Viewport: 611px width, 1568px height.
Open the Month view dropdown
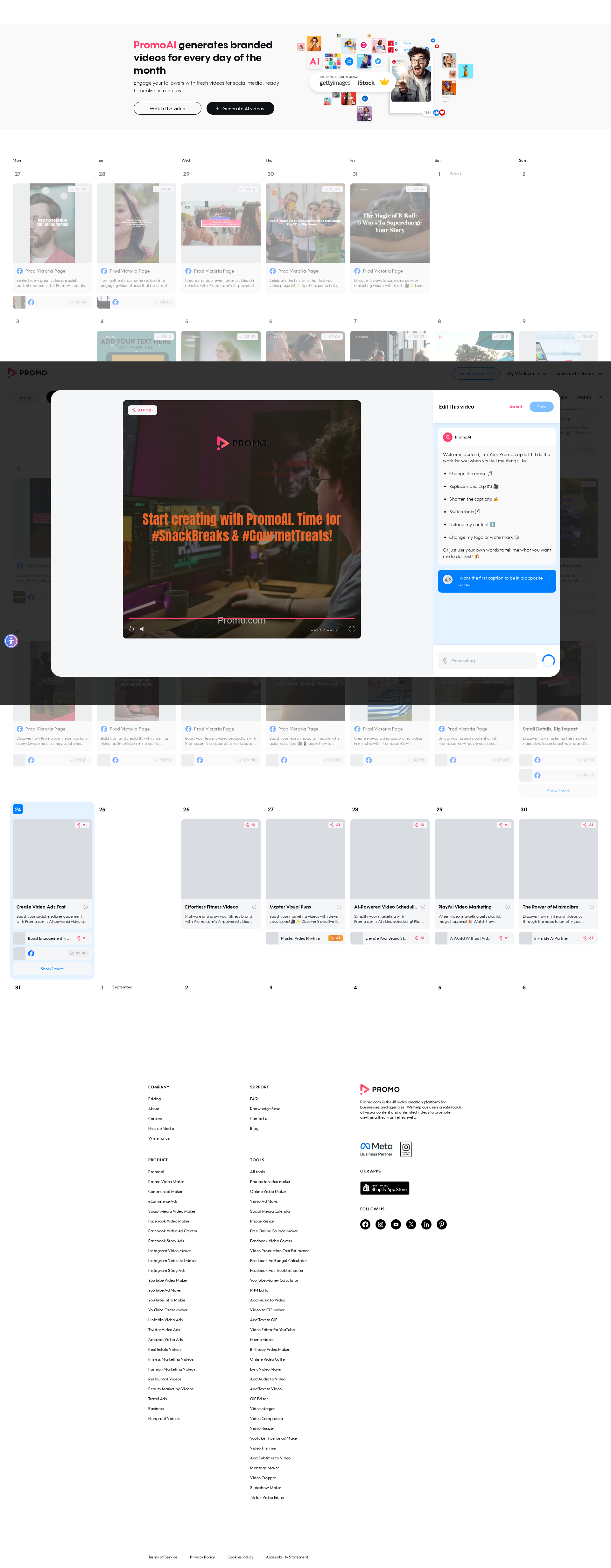pyautogui.click(x=589, y=397)
